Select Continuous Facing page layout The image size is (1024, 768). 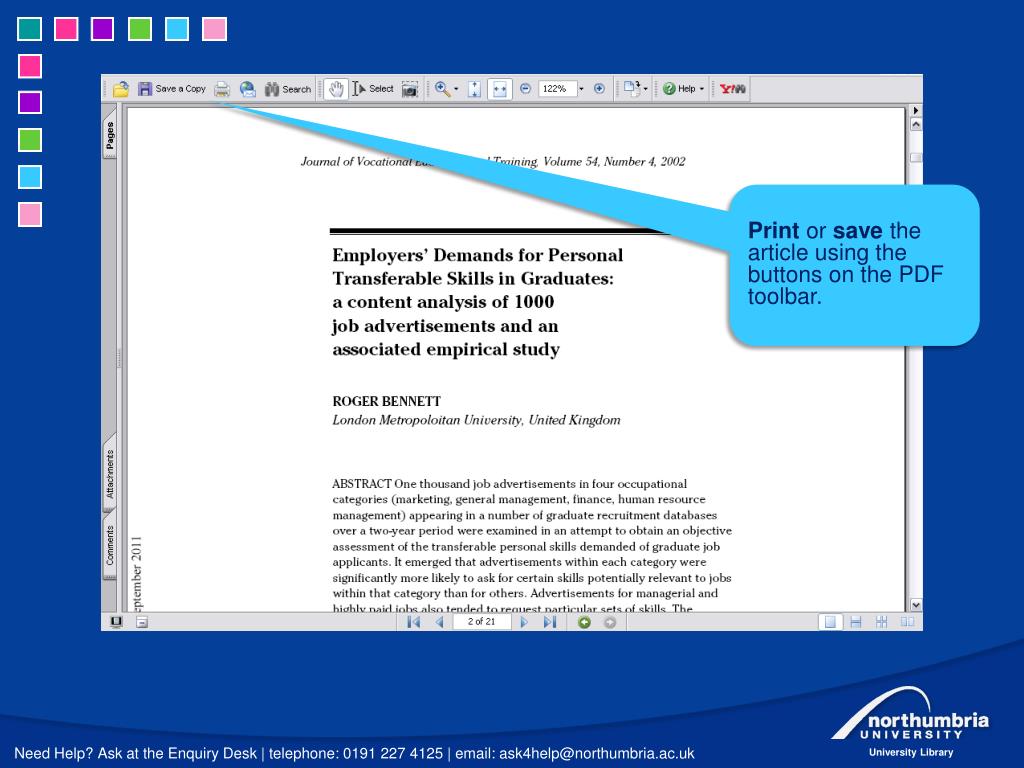click(x=882, y=622)
